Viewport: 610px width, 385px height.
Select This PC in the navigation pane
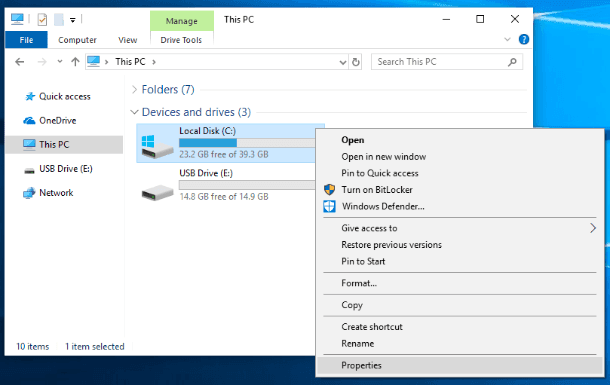tap(64, 145)
